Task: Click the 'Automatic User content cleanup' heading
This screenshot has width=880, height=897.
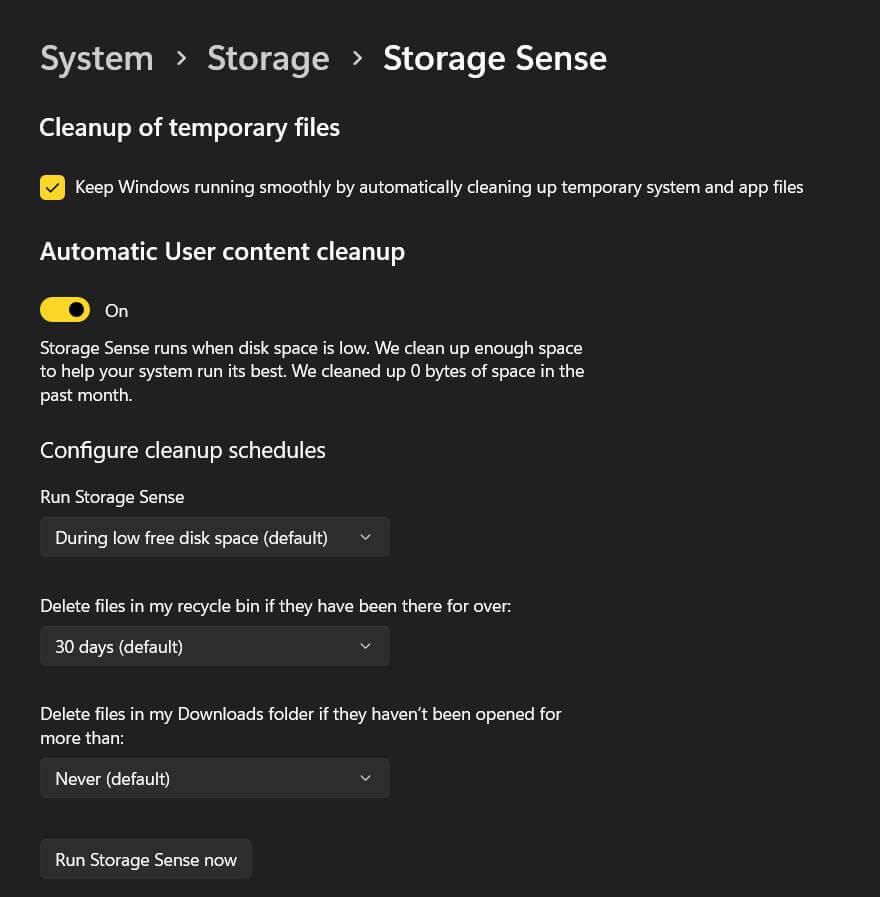Action: (222, 251)
